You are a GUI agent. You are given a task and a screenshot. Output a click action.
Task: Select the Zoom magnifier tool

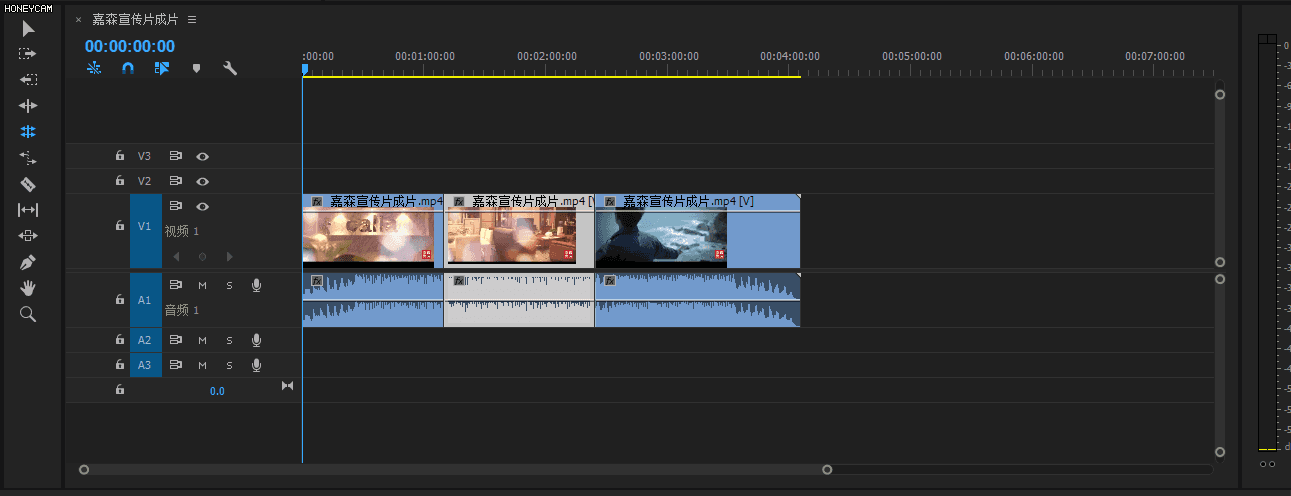pos(28,314)
